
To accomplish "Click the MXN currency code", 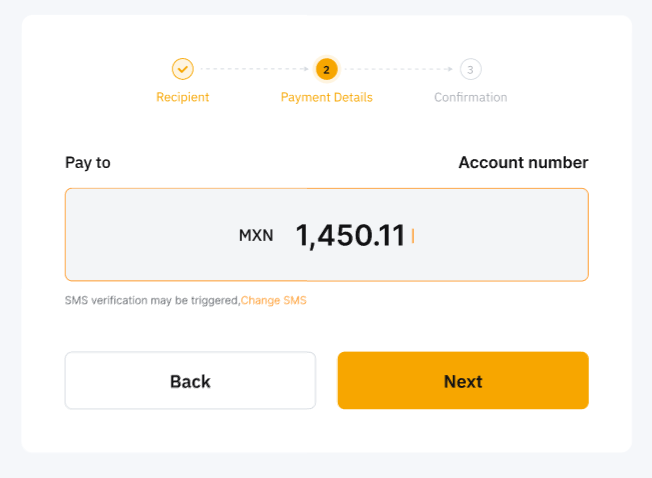I will pos(256,236).
